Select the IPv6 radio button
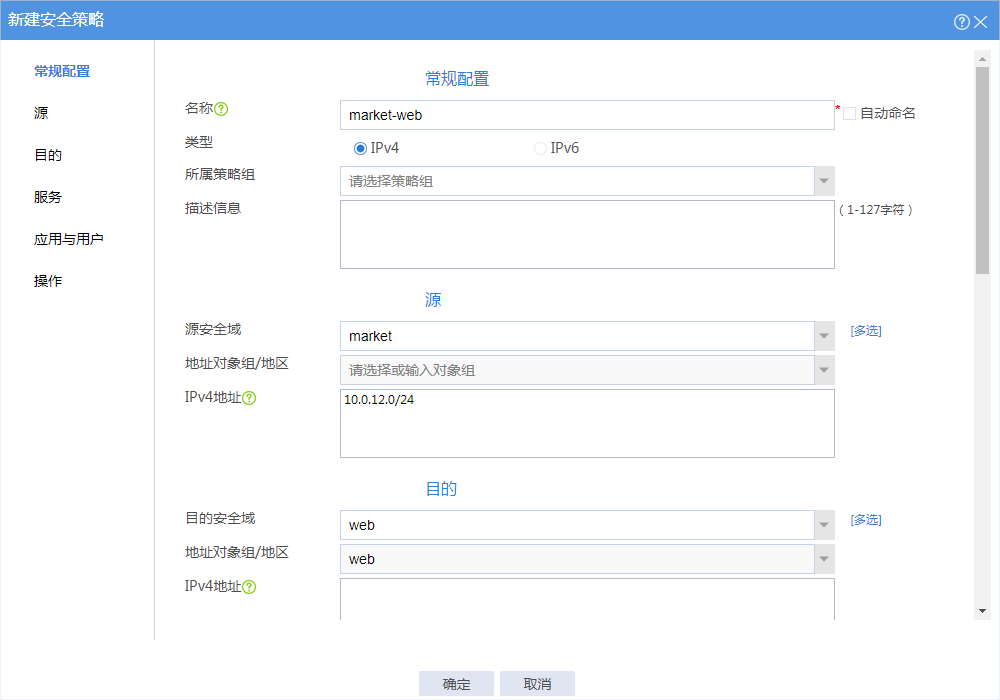The height and width of the screenshot is (700, 1000). (x=541, y=148)
